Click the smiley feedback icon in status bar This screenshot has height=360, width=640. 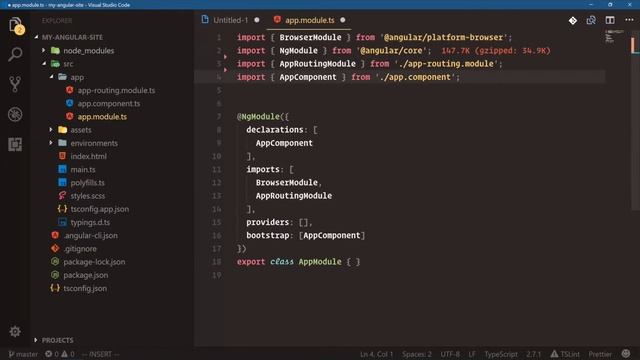626,353
